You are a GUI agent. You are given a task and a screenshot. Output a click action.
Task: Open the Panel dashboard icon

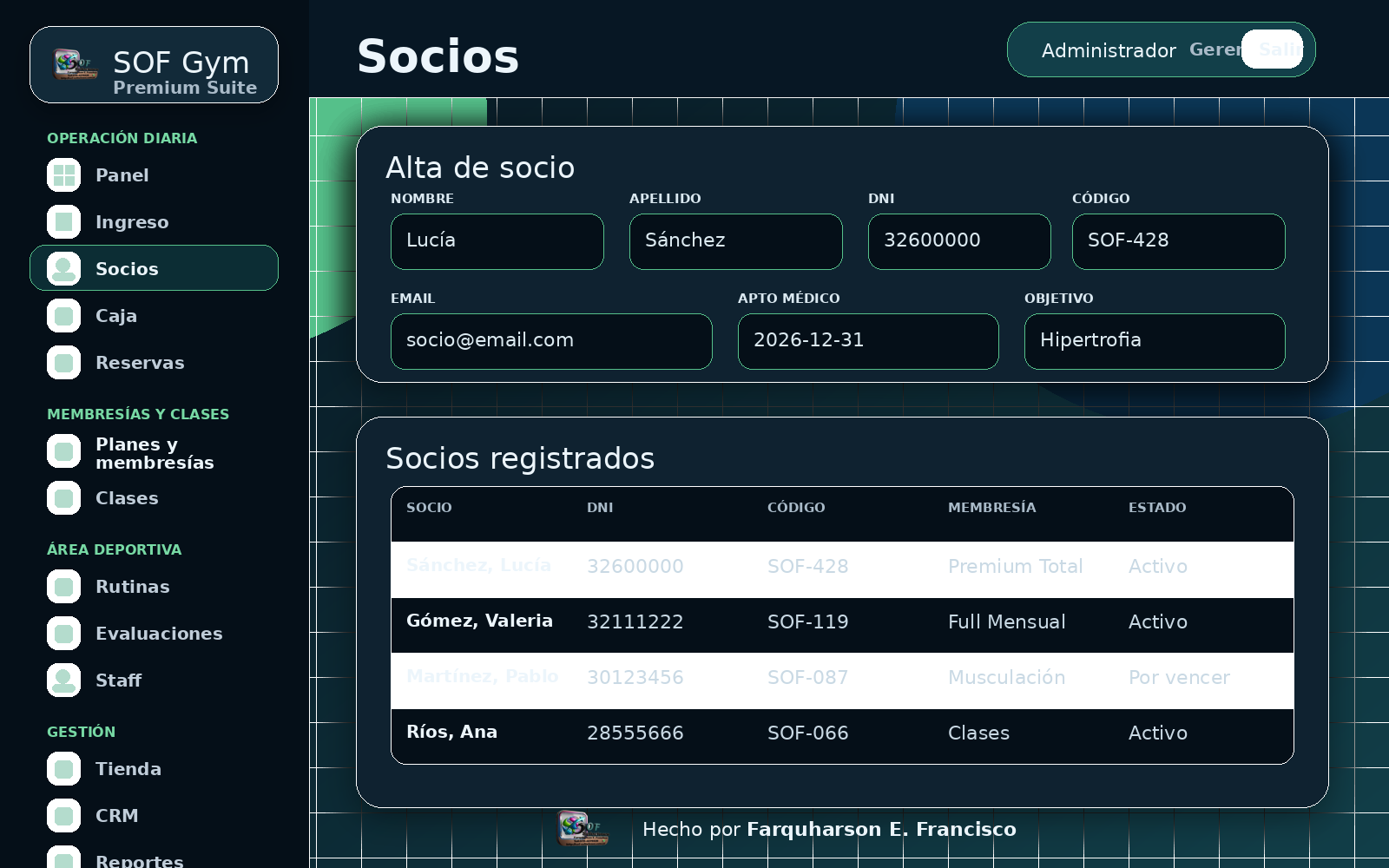coord(63,175)
